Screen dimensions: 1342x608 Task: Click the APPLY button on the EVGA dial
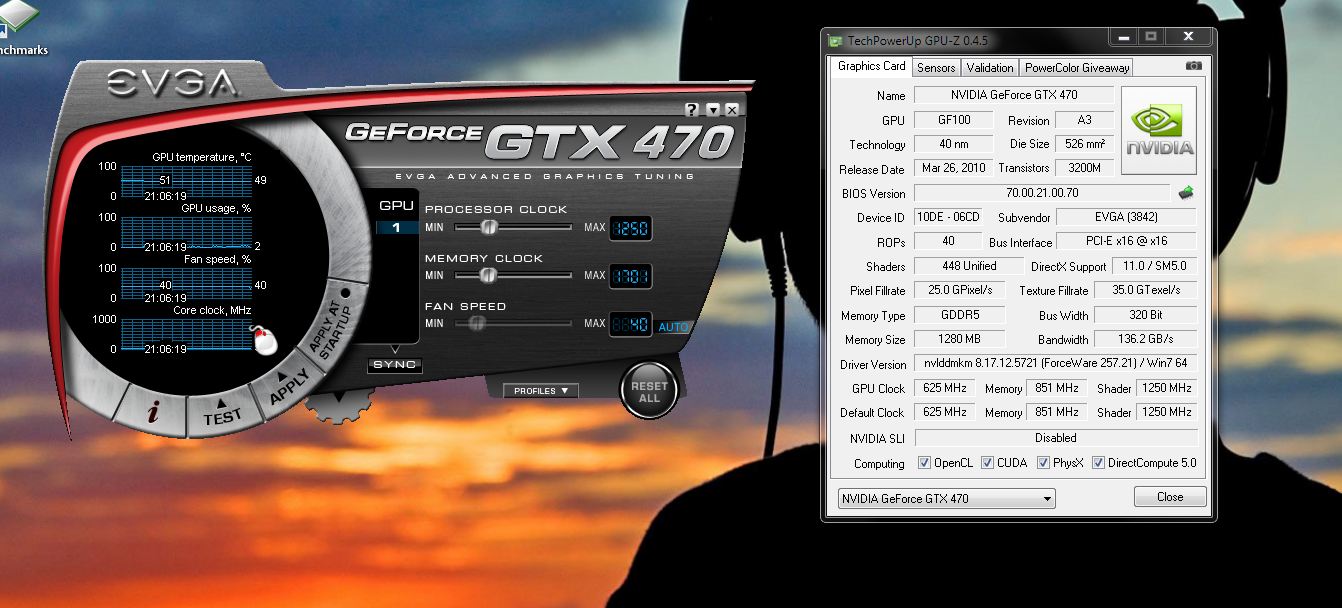pos(289,386)
